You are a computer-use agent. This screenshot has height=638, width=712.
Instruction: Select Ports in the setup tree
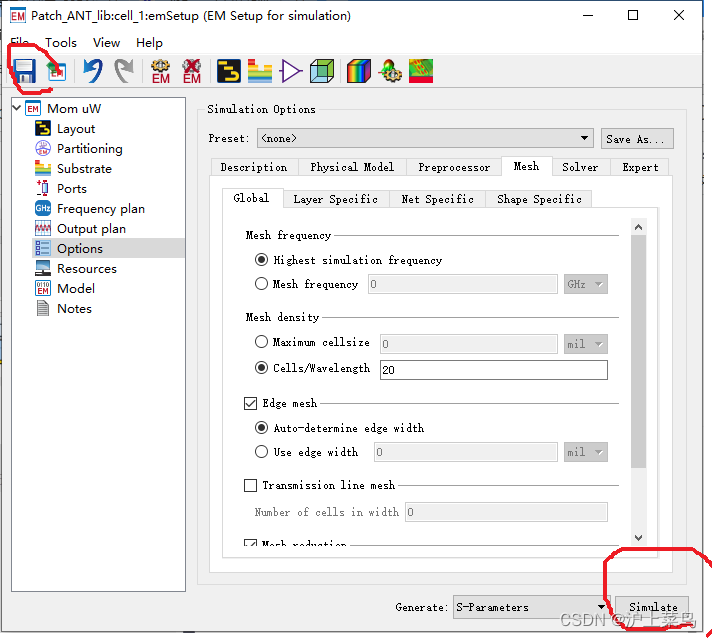[x=72, y=189]
